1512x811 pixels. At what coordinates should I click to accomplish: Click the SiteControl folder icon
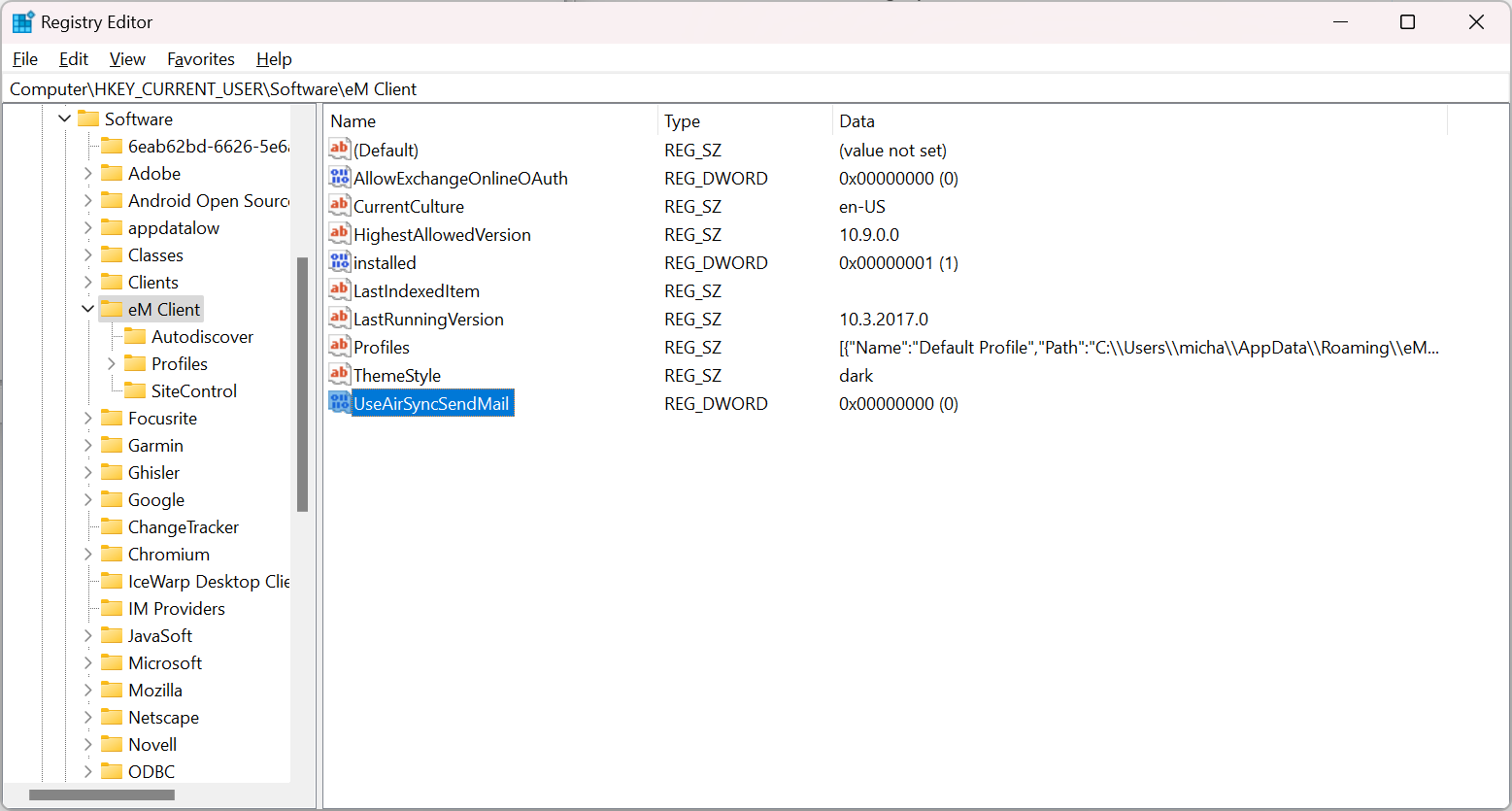[x=135, y=390]
